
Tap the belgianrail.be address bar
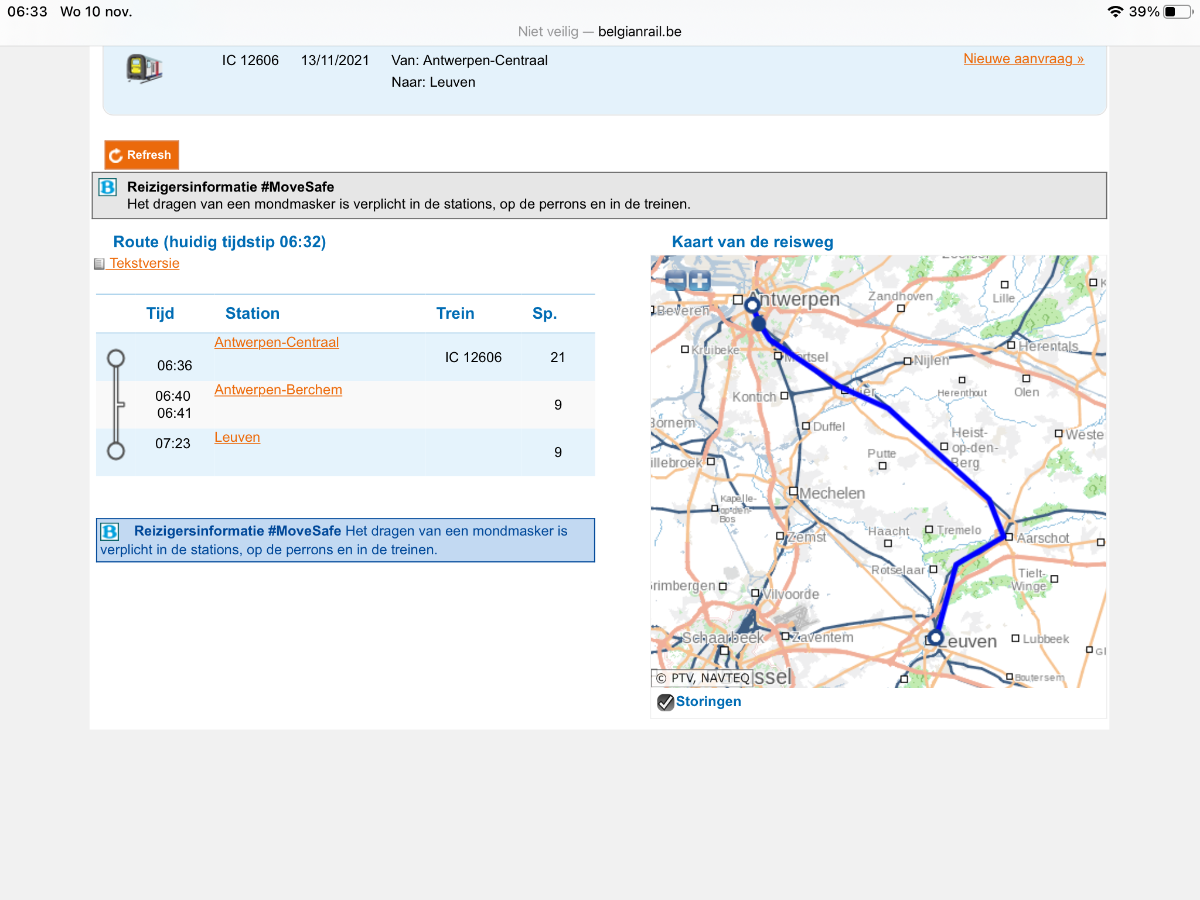point(600,32)
